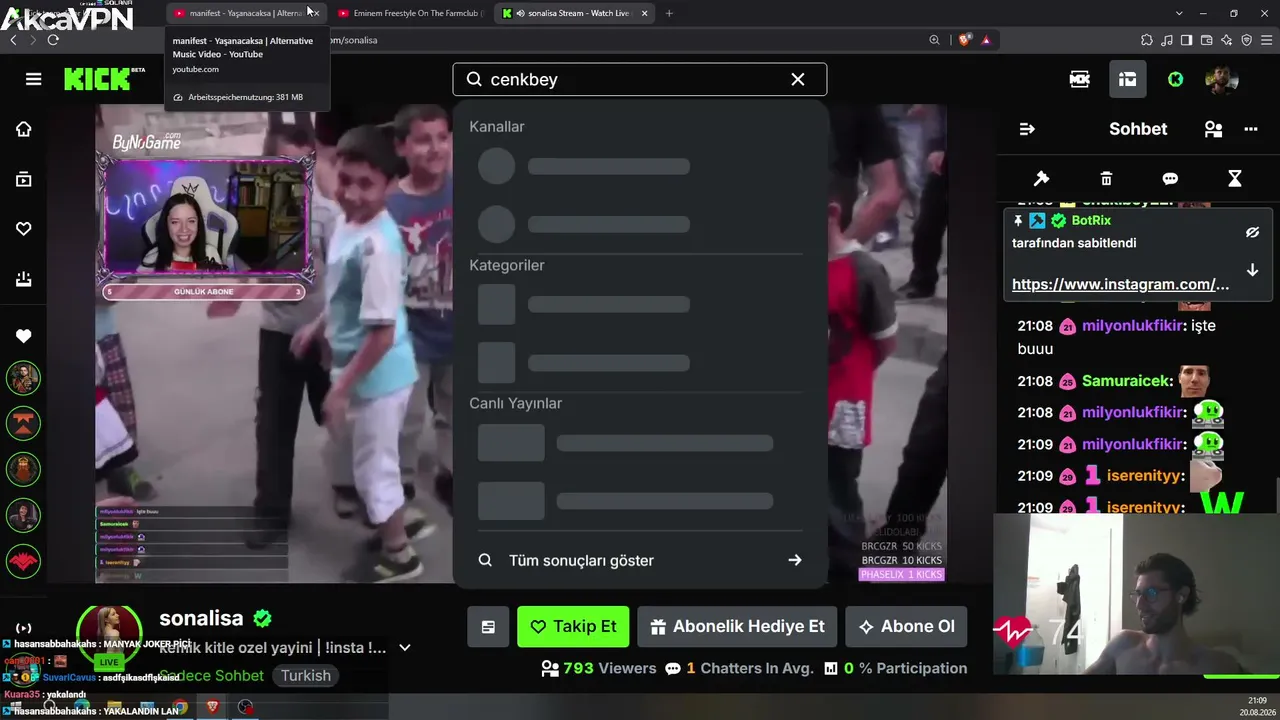Open chat users list icon
The height and width of the screenshot is (720, 1280).
[x=1213, y=129]
